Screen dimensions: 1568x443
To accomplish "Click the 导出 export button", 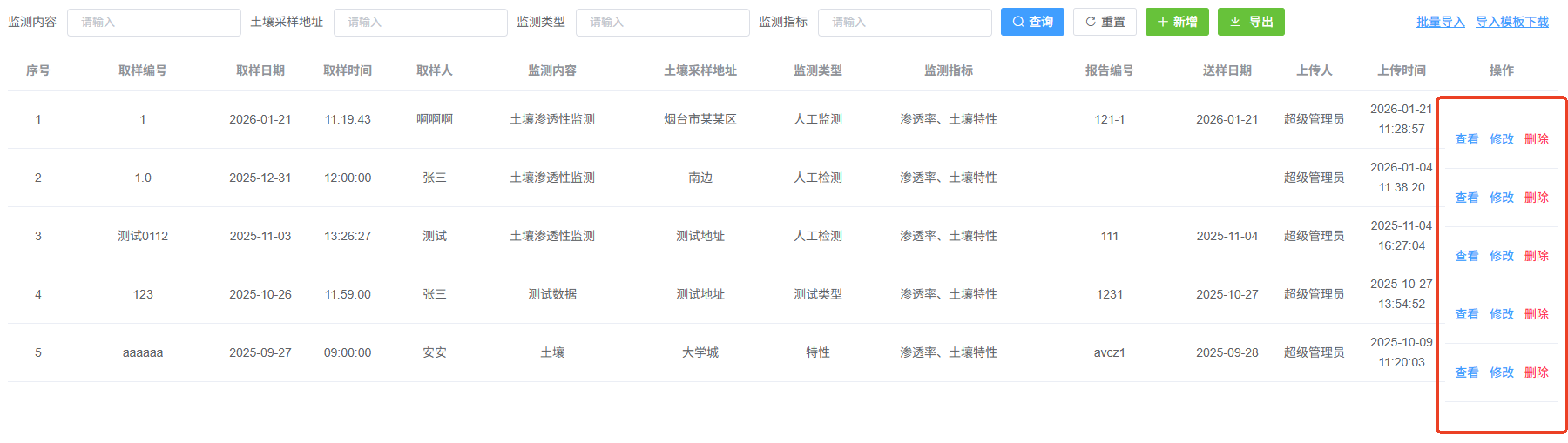I will coord(1251,22).
